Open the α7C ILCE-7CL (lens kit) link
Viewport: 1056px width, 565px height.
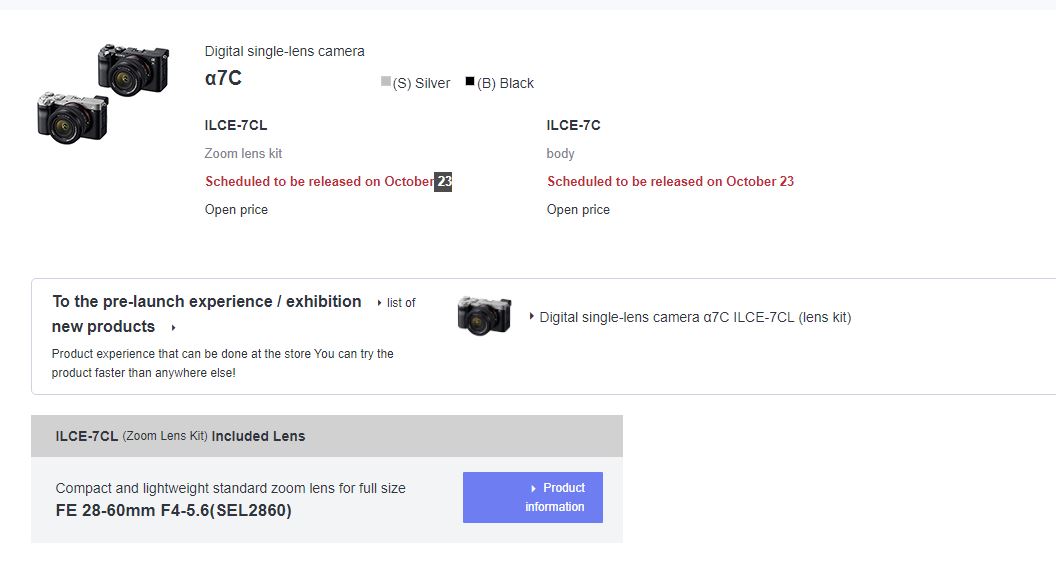695,317
